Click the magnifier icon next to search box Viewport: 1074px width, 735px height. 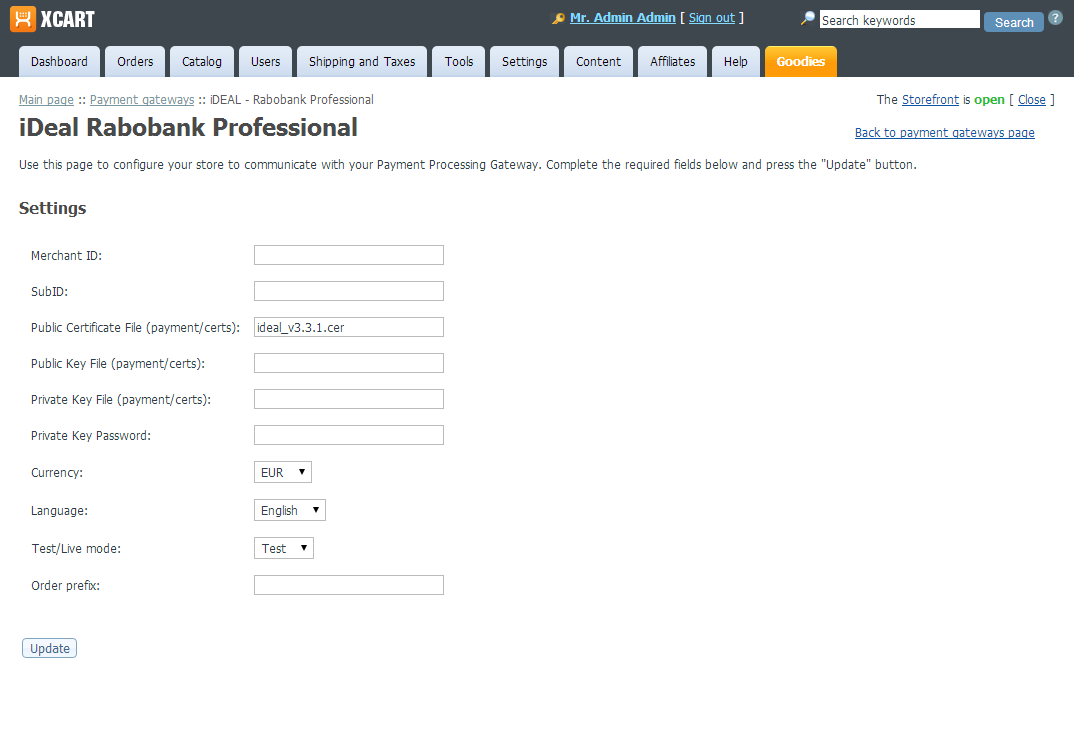pyautogui.click(x=808, y=18)
